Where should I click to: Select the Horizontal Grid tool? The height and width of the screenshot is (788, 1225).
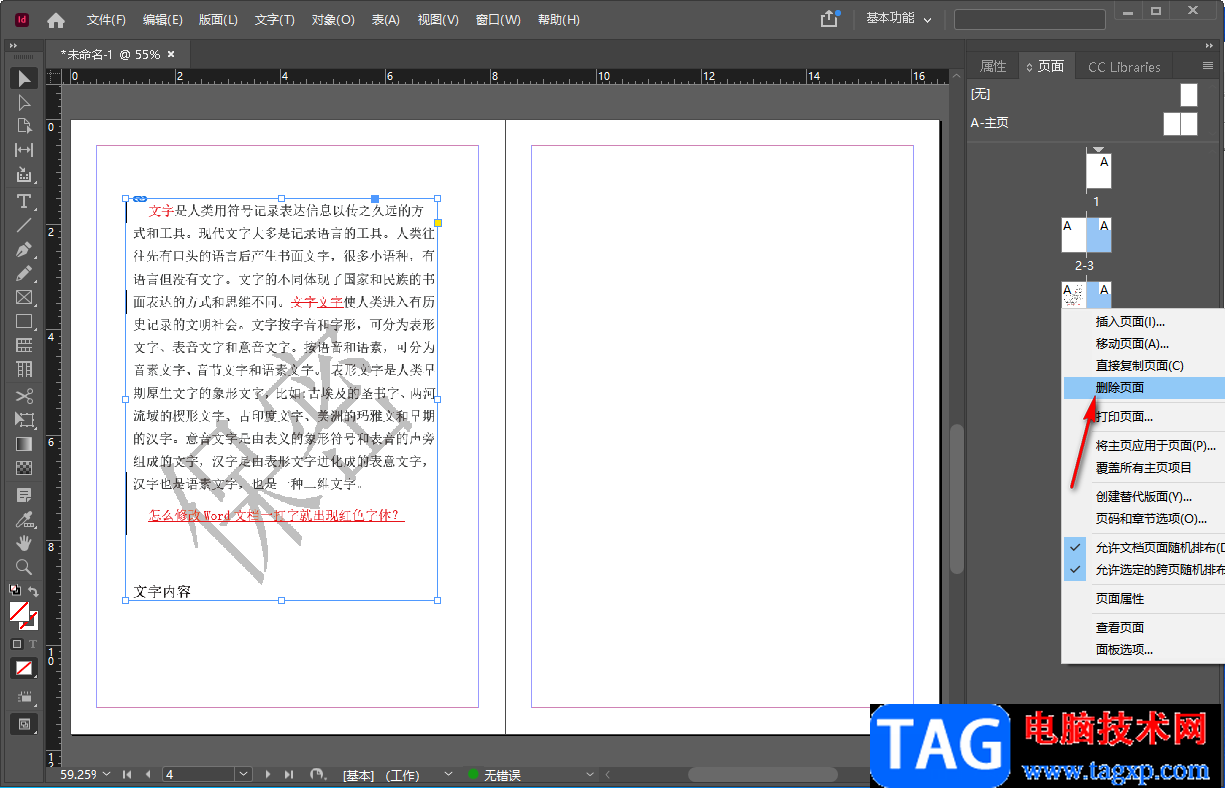[24, 345]
